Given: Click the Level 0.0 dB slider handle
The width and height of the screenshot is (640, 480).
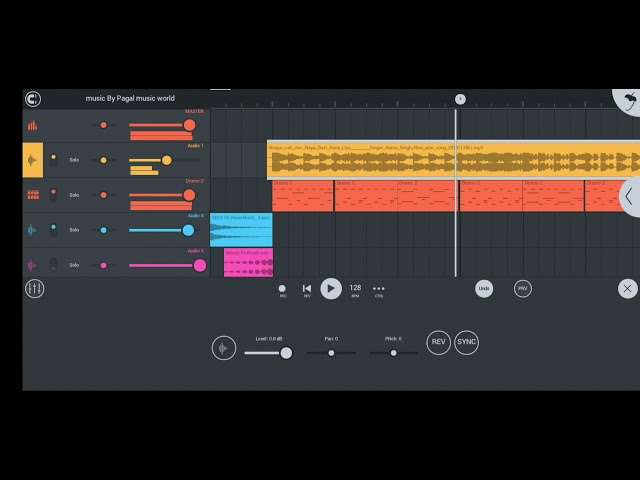Looking at the screenshot, I should coord(286,353).
